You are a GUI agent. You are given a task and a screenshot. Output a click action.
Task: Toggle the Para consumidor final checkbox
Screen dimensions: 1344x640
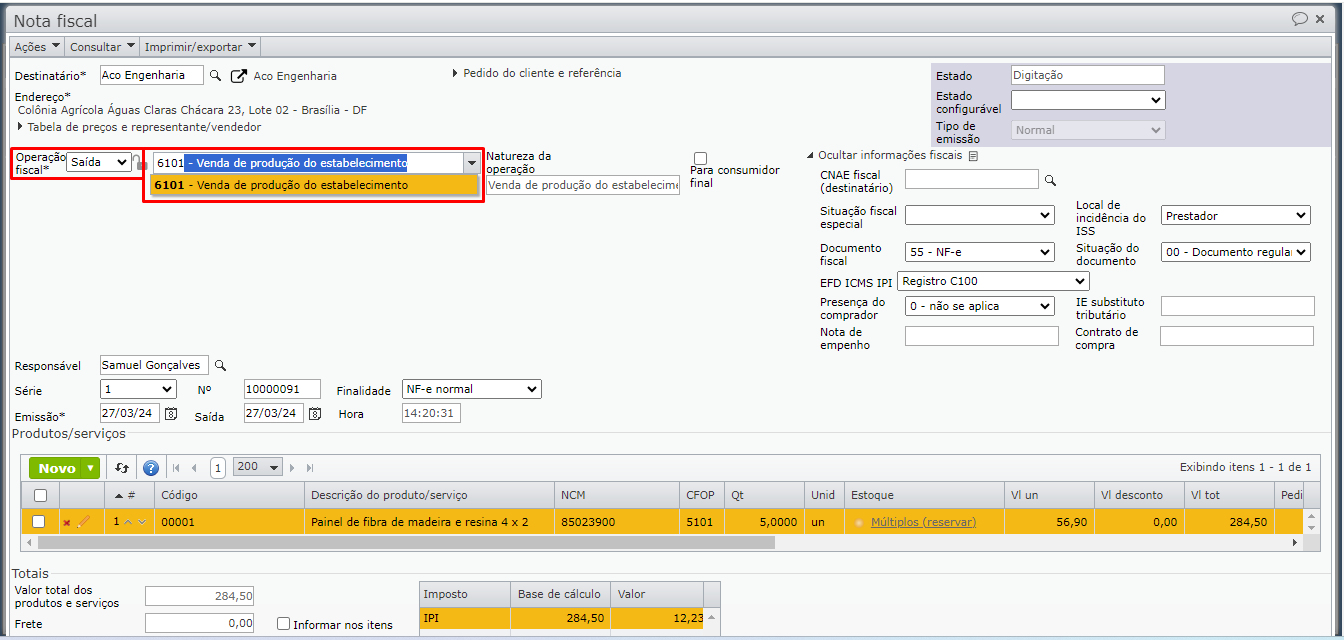700,158
